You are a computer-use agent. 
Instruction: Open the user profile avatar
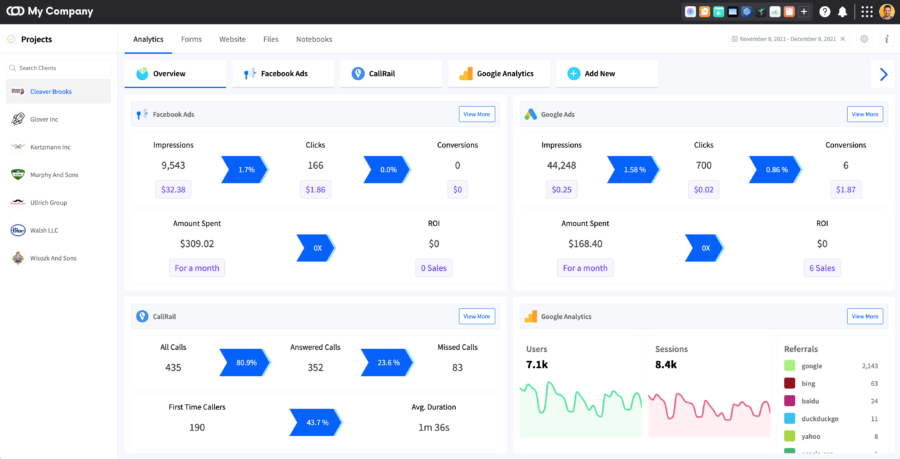(x=887, y=11)
